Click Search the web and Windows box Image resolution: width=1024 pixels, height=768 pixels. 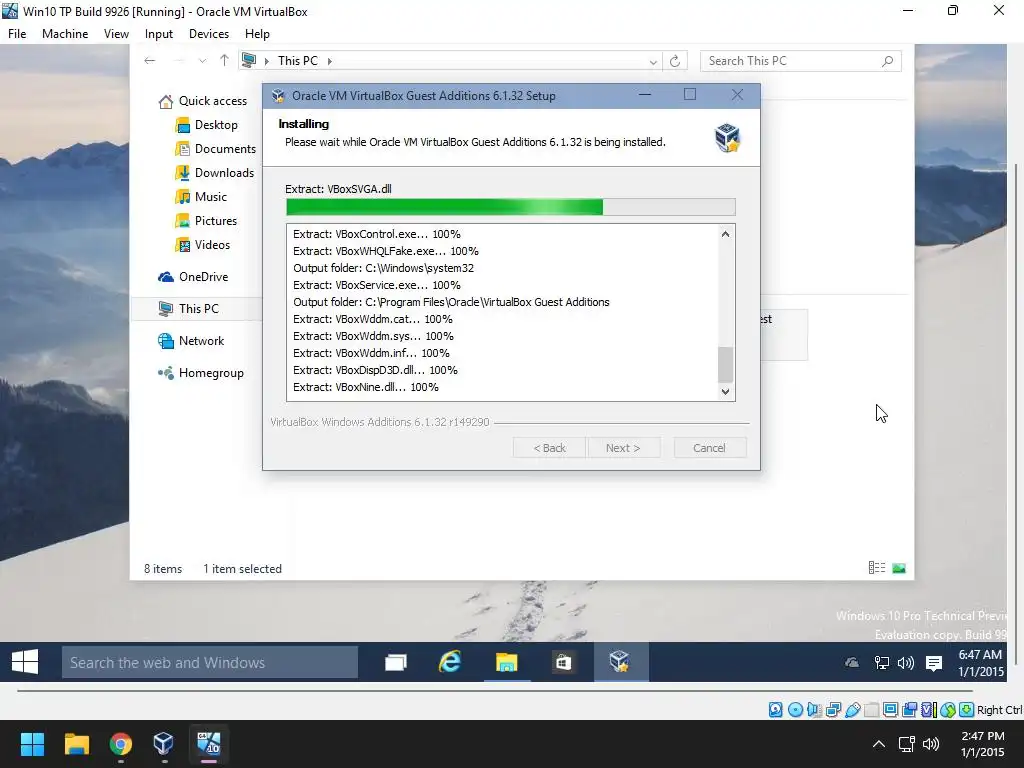(210, 663)
